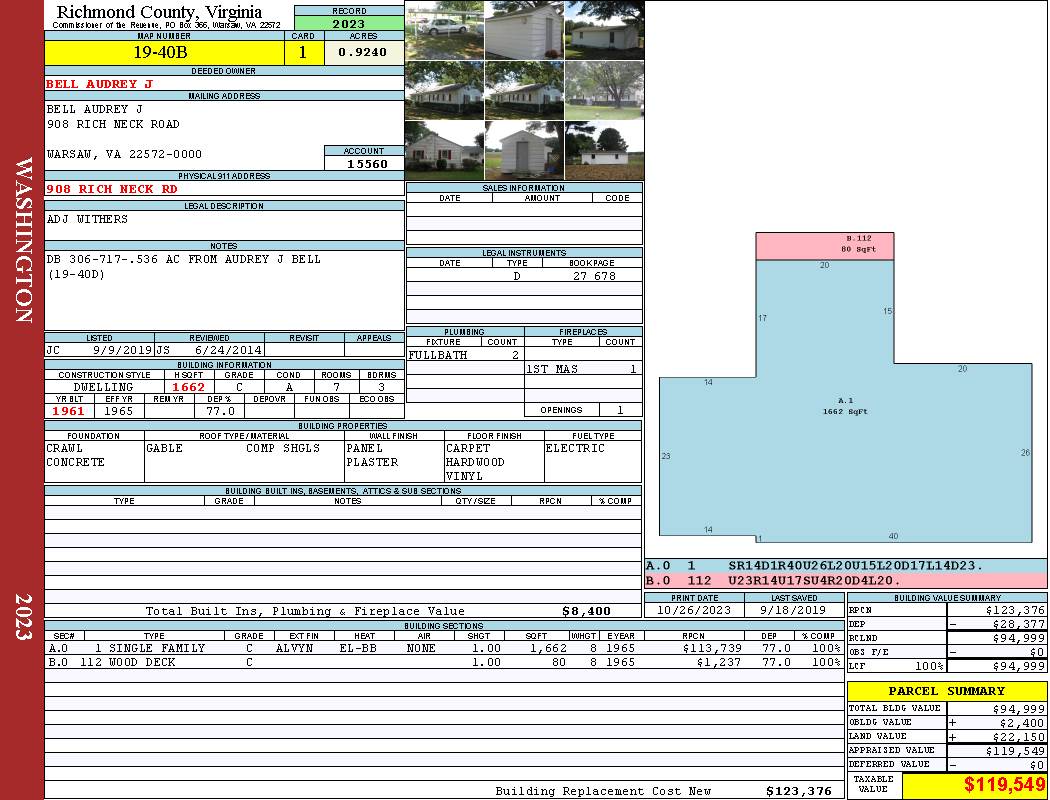
Task: Click the bottom-right photo thumbnail
Action: tap(604, 150)
